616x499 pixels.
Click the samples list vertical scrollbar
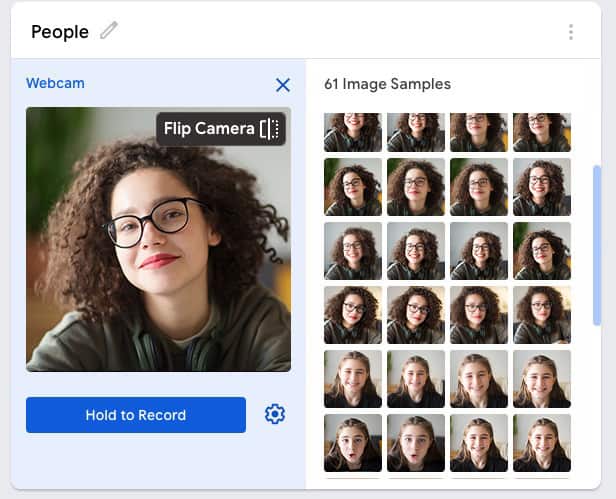pyautogui.click(x=597, y=246)
